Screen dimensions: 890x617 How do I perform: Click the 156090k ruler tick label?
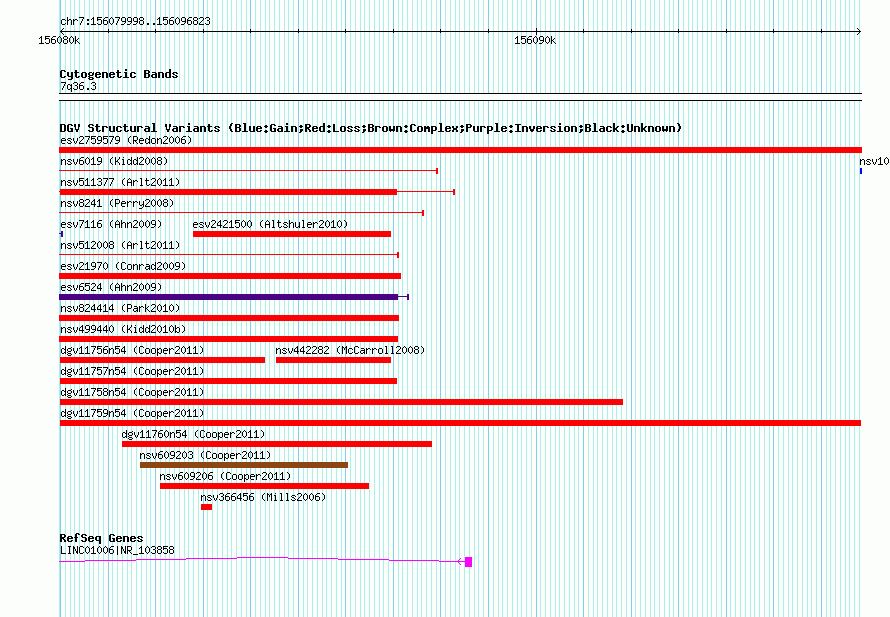[535, 40]
